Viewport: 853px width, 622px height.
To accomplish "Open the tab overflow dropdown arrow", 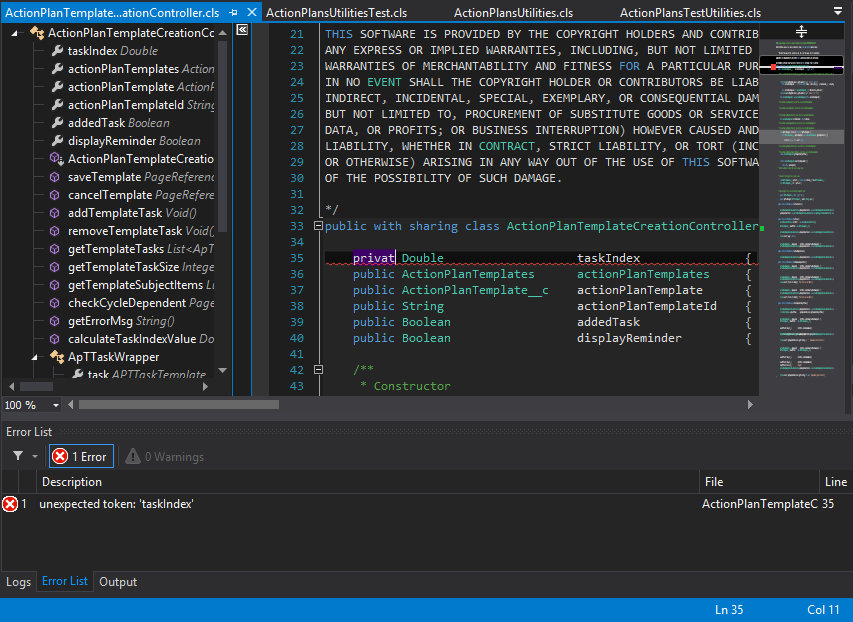I will pos(838,11).
